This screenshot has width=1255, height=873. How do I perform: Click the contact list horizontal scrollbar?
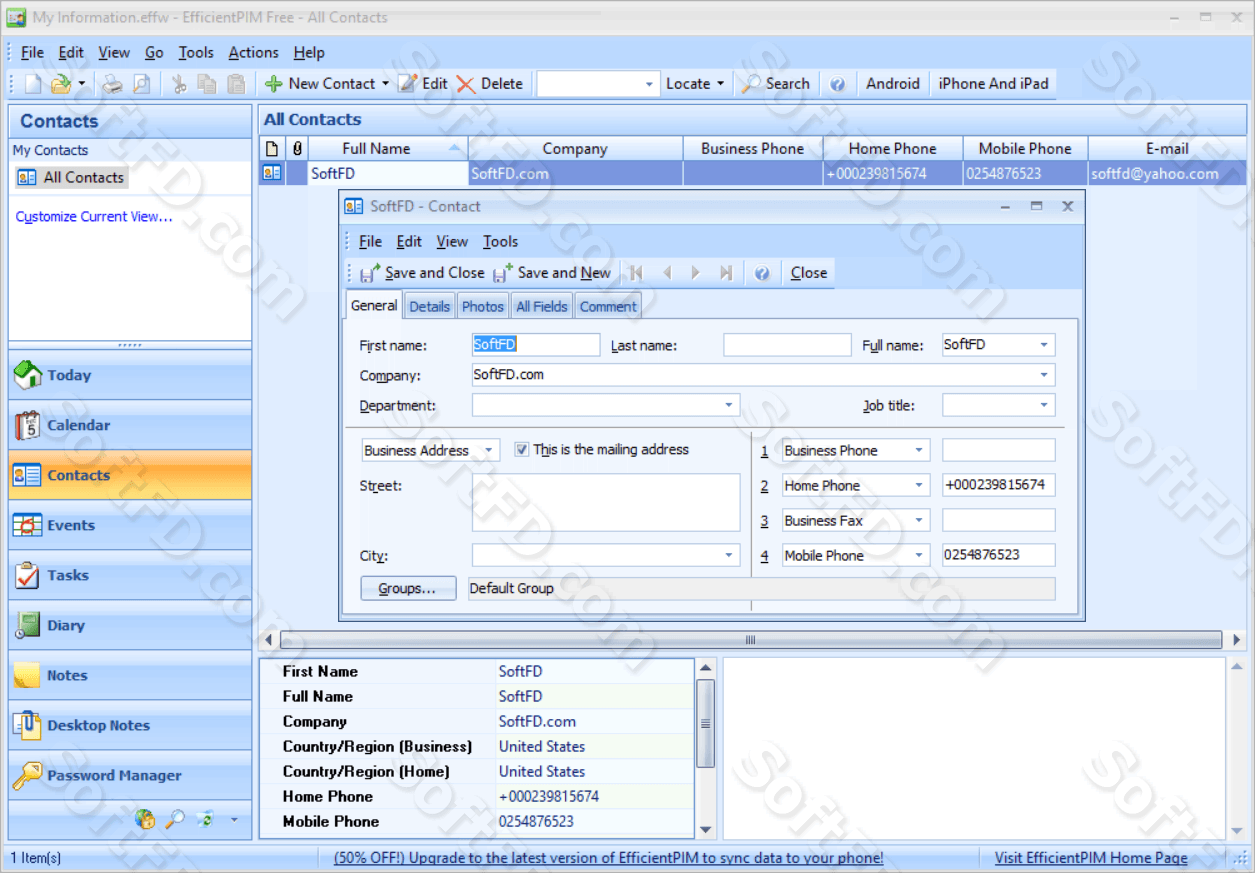(750, 640)
